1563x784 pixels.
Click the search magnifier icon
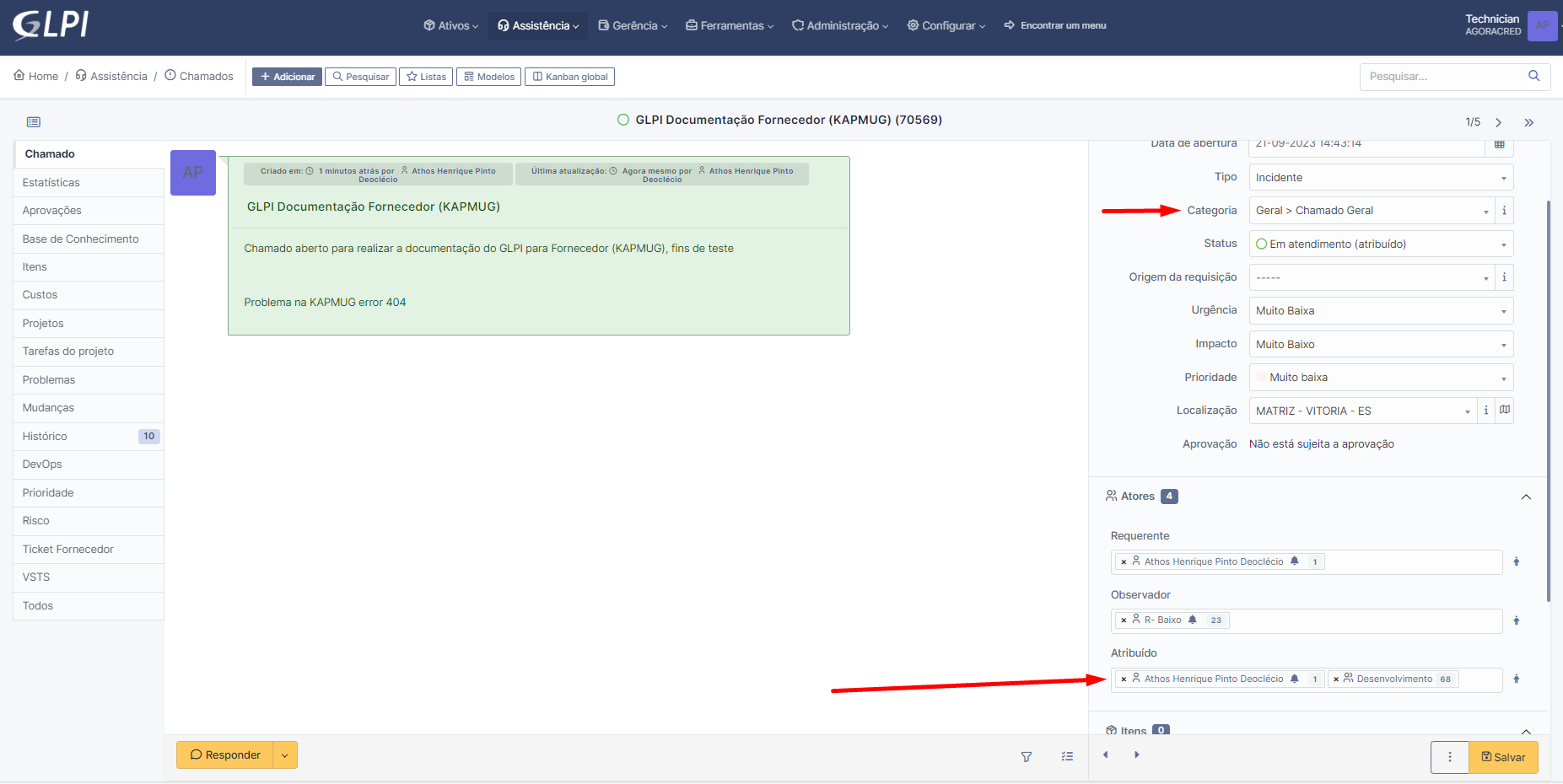point(1534,76)
